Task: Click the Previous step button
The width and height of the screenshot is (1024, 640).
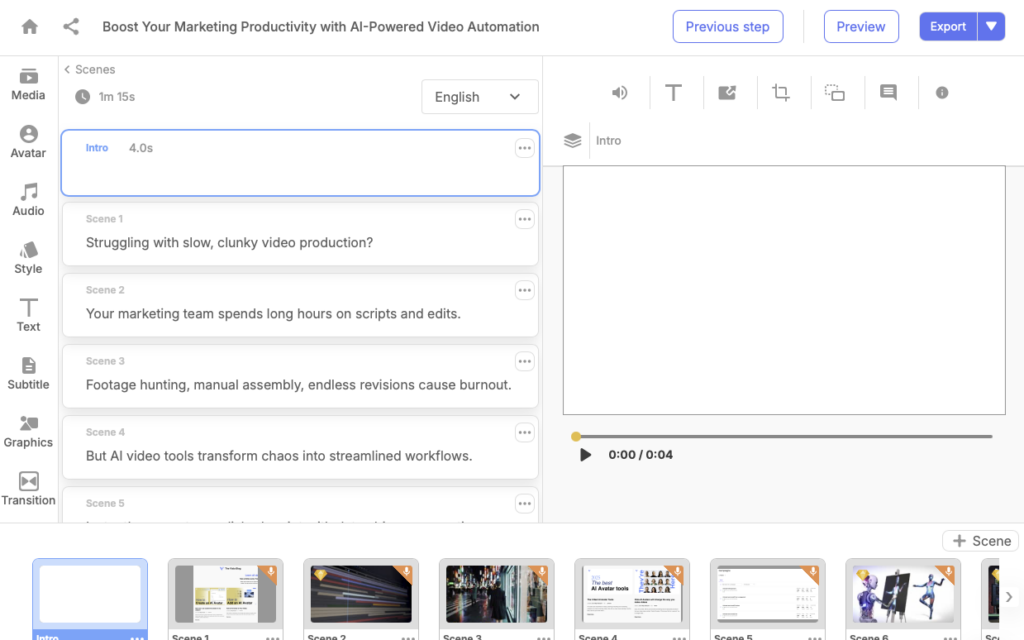Action: point(728,26)
